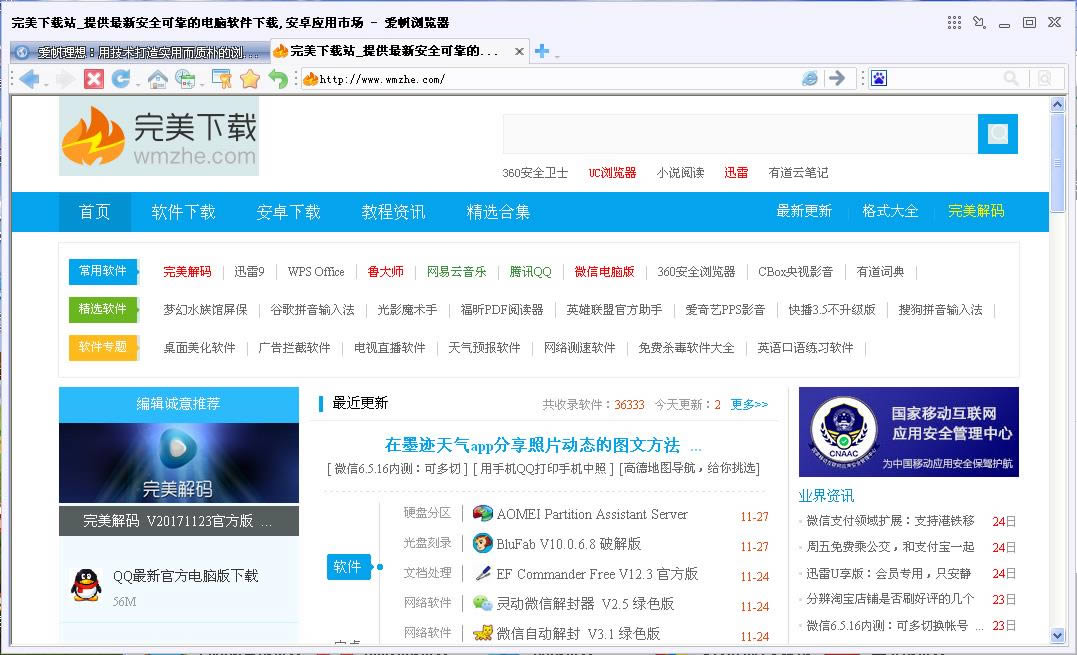Open the UC浏览器 link below search
The image size is (1077, 655).
click(612, 173)
